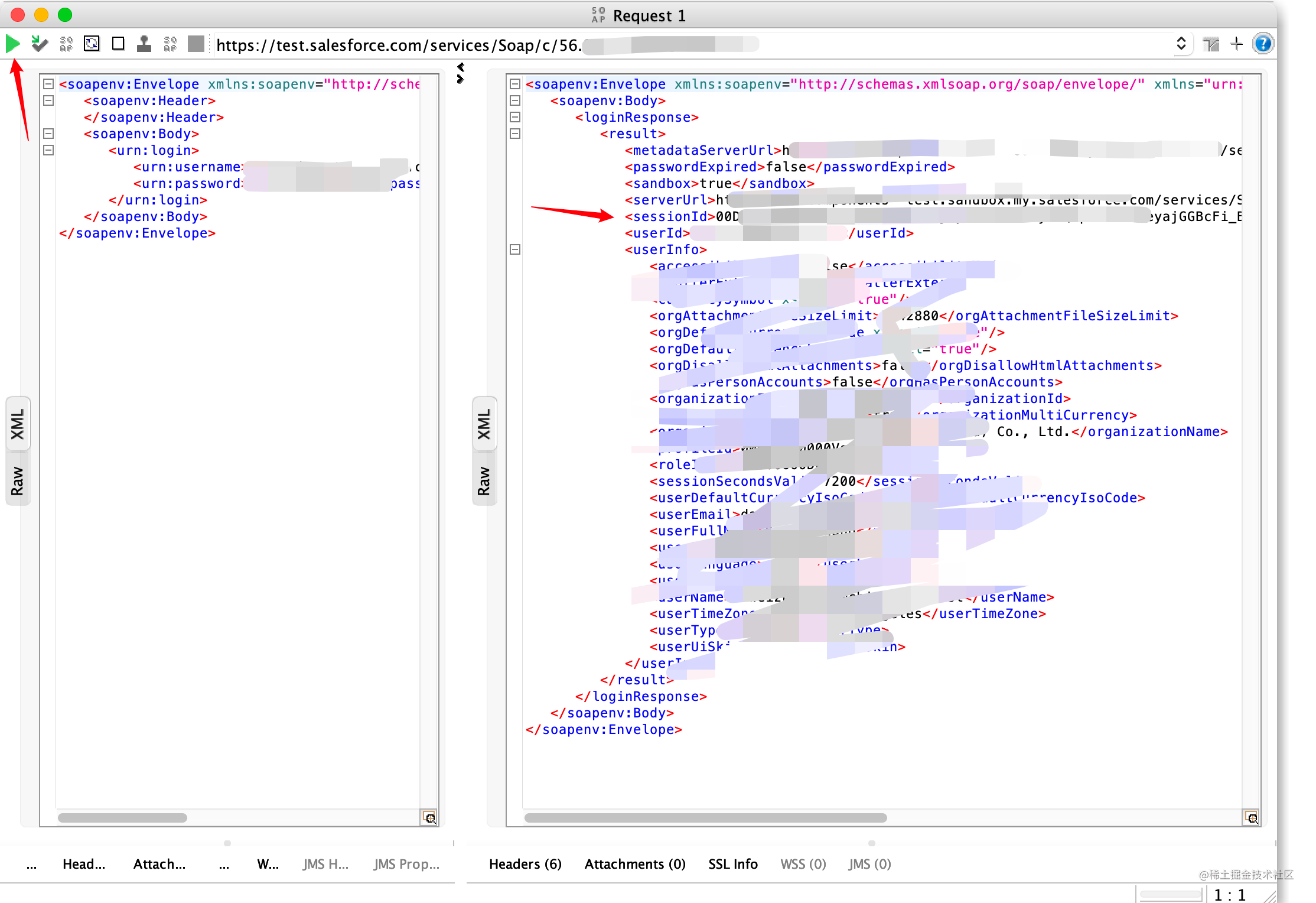This screenshot has height=903, width=1316.
Task: Open request Head... tab
Action: (84, 864)
